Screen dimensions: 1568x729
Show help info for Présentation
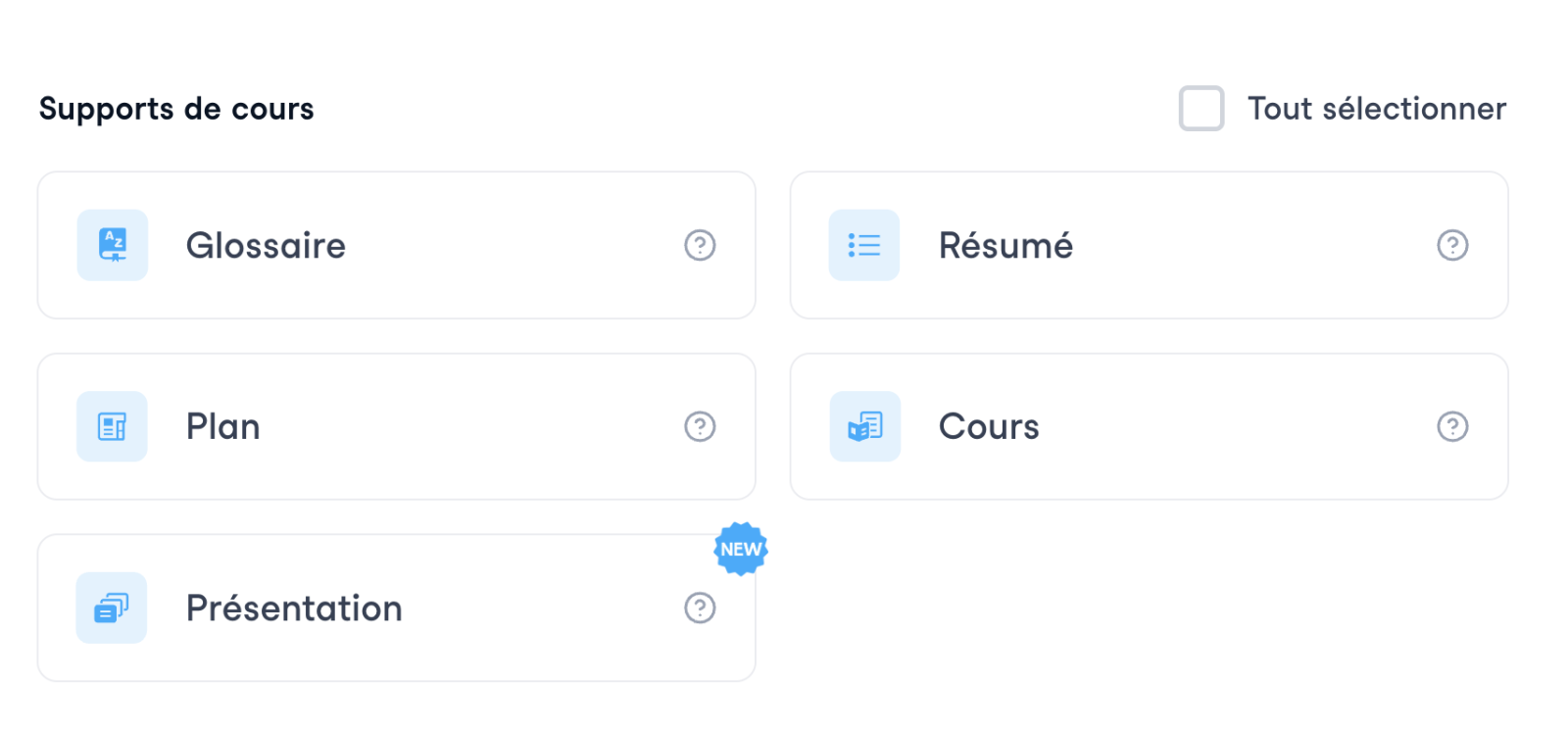point(700,608)
